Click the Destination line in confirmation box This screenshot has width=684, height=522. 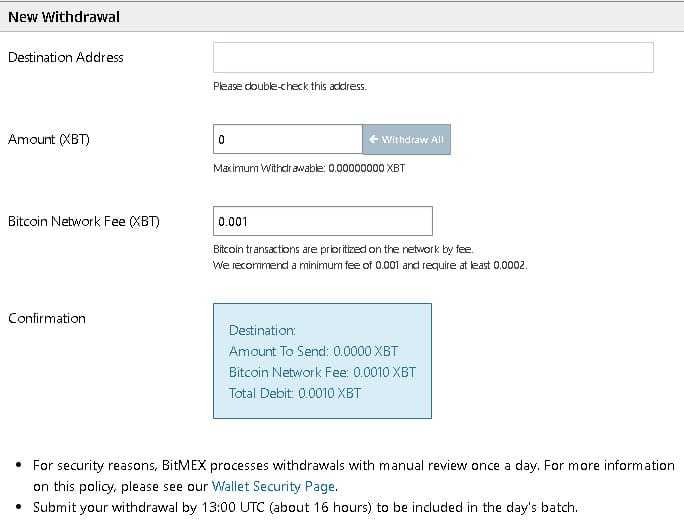262,330
